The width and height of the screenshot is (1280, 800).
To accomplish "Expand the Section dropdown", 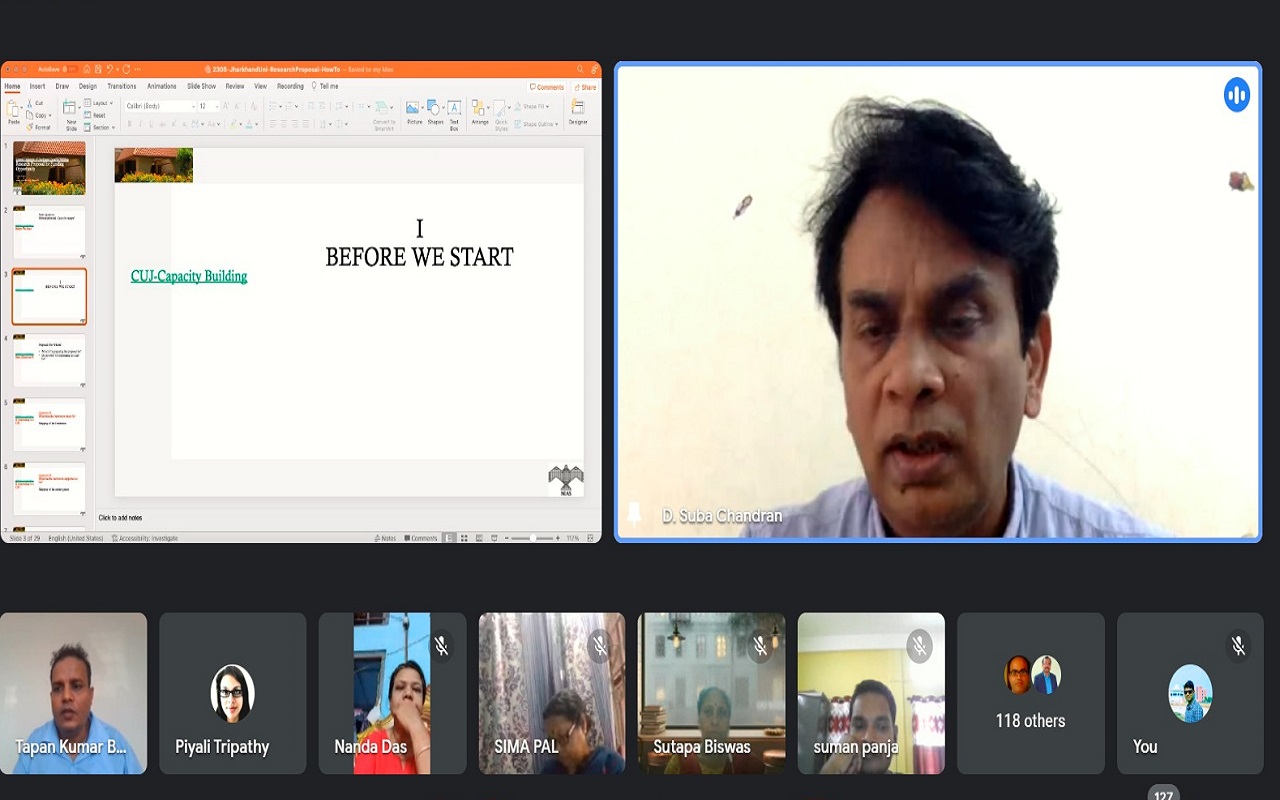I will click(100, 127).
